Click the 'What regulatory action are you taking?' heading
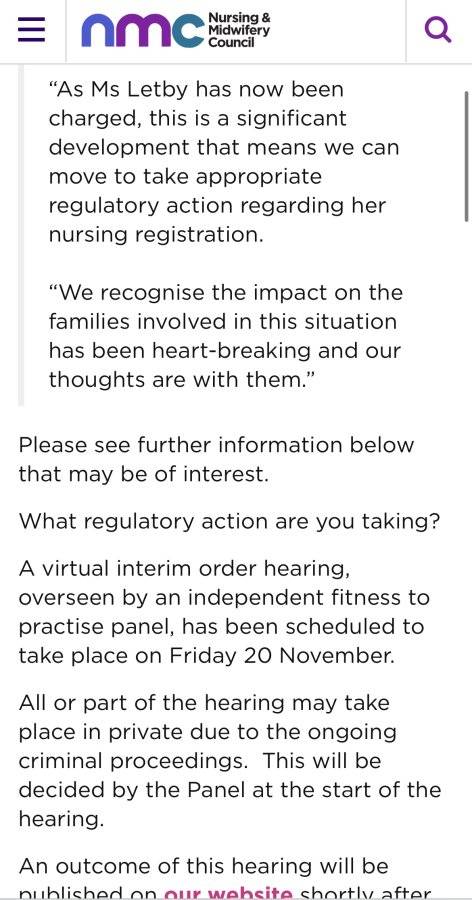The height and width of the screenshot is (900, 472). click(x=230, y=522)
